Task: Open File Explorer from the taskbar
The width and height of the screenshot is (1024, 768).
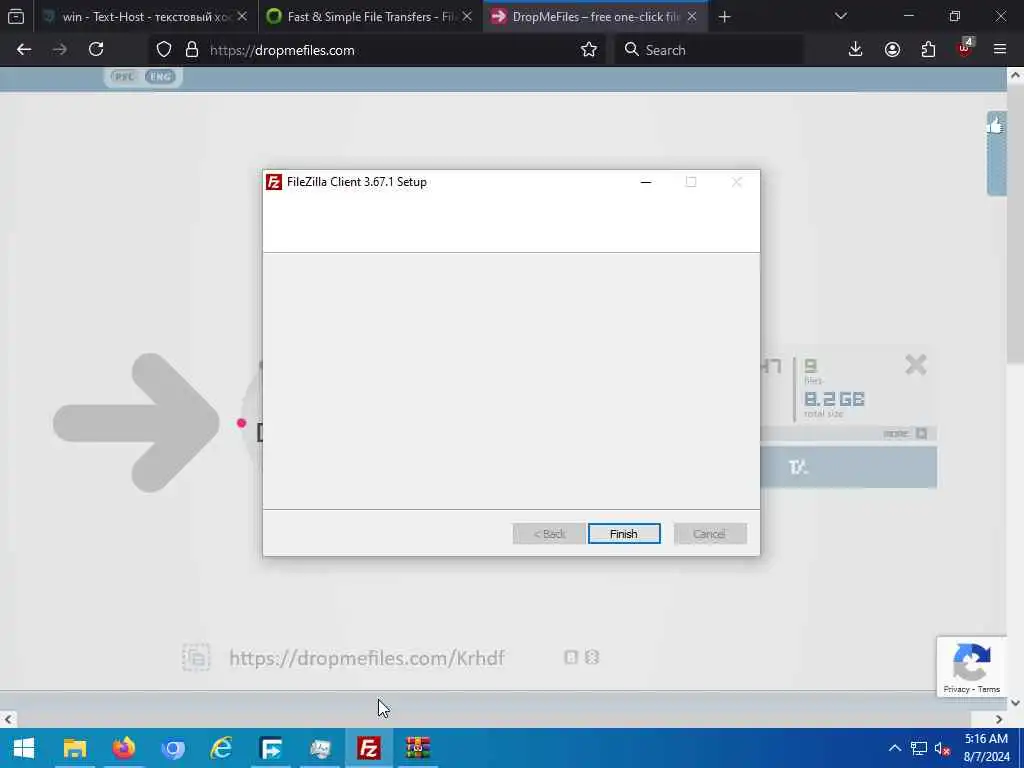Action: [x=74, y=748]
